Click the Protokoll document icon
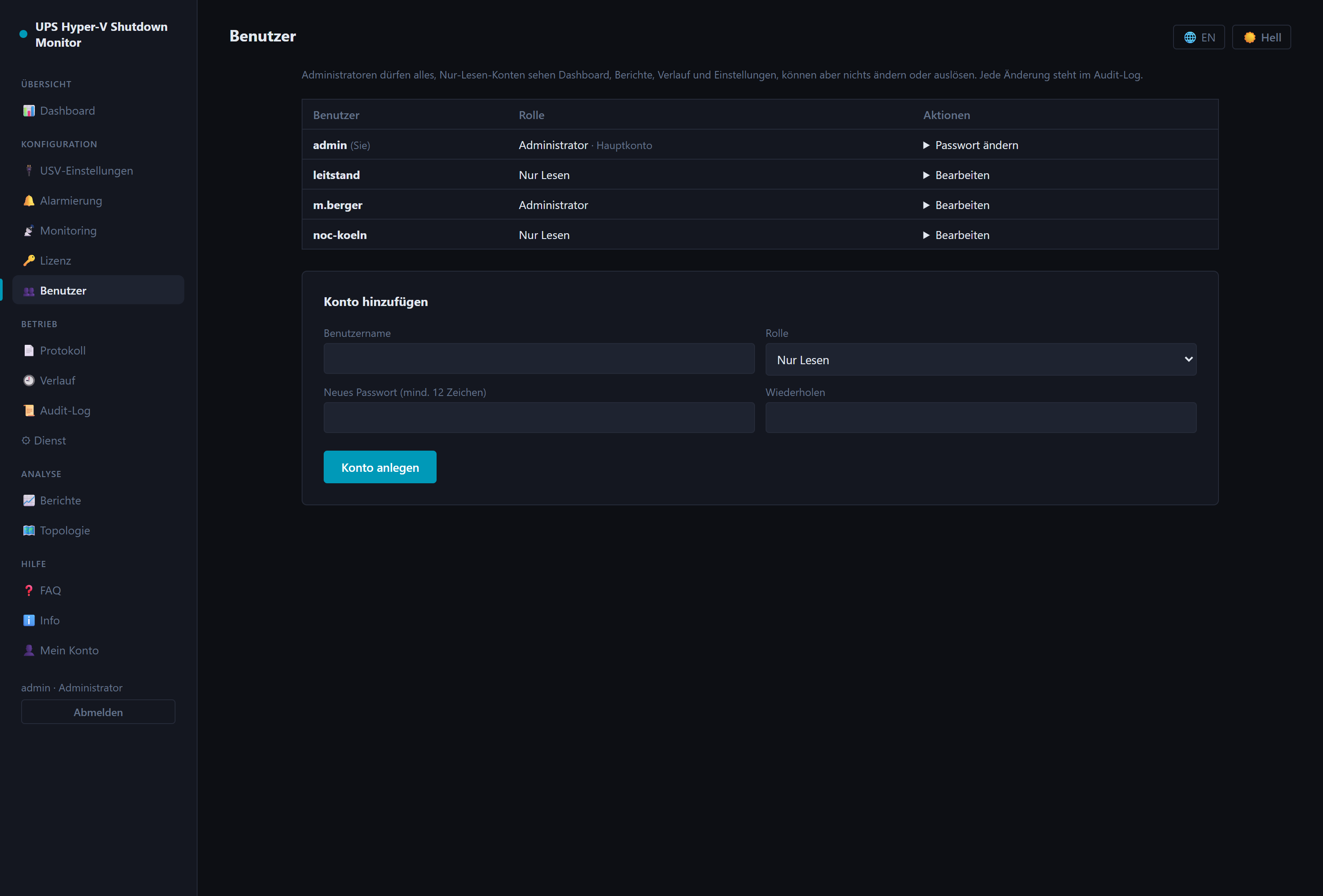This screenshot has width=1323, height=896. [x=29, y=351]
